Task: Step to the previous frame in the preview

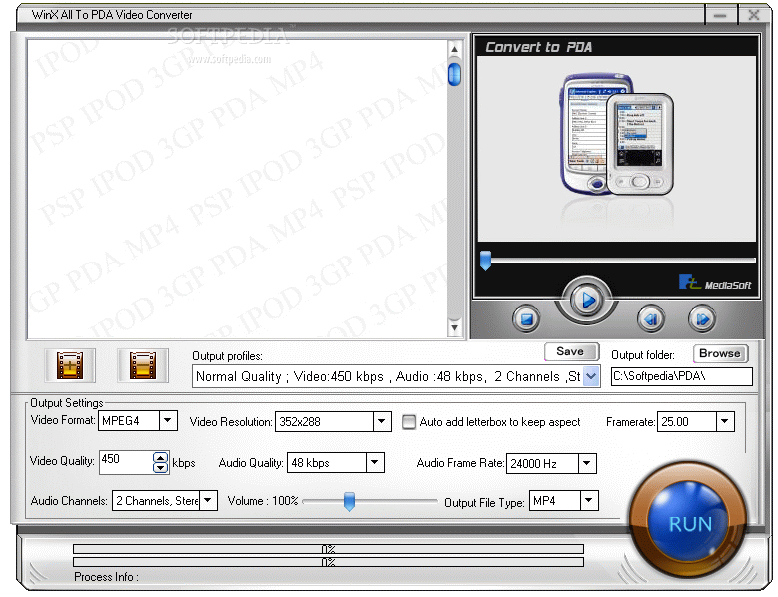Action: click(651, 319)
